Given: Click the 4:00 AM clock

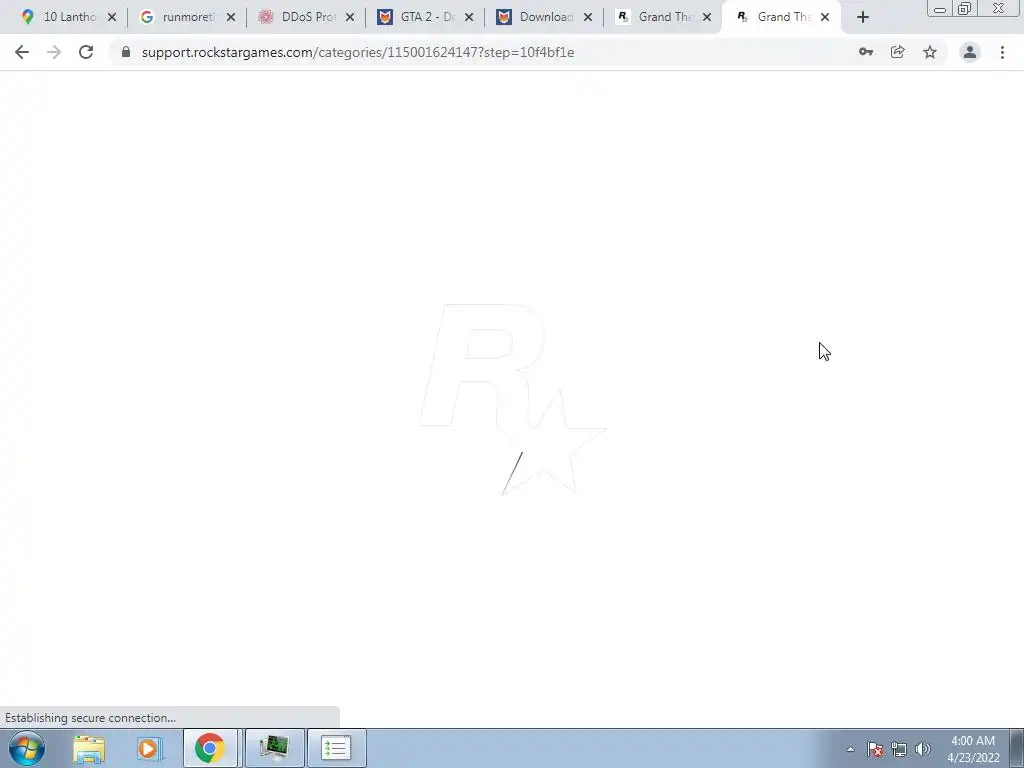Looking at the screenshot, I should (x=973, y=741).
